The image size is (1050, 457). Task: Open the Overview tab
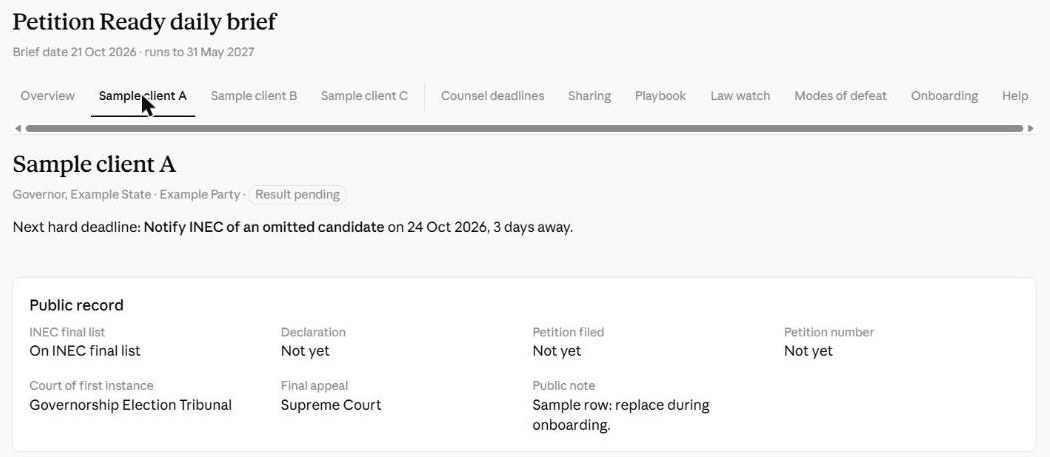click(48, 96)
